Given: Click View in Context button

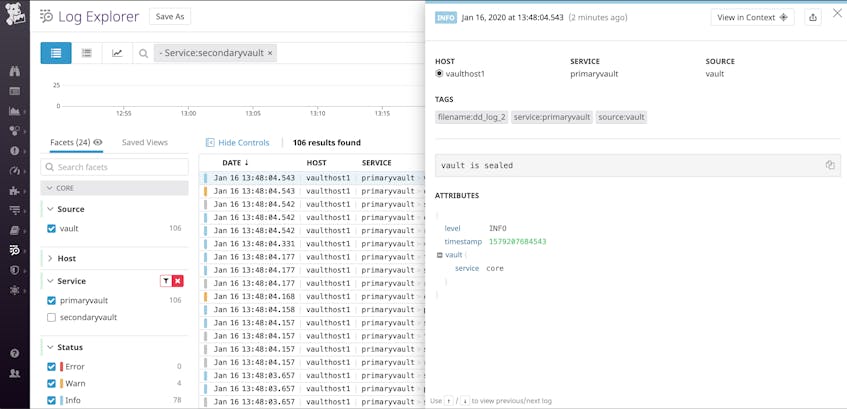Looking at the screenshot, I should (752, 17).
